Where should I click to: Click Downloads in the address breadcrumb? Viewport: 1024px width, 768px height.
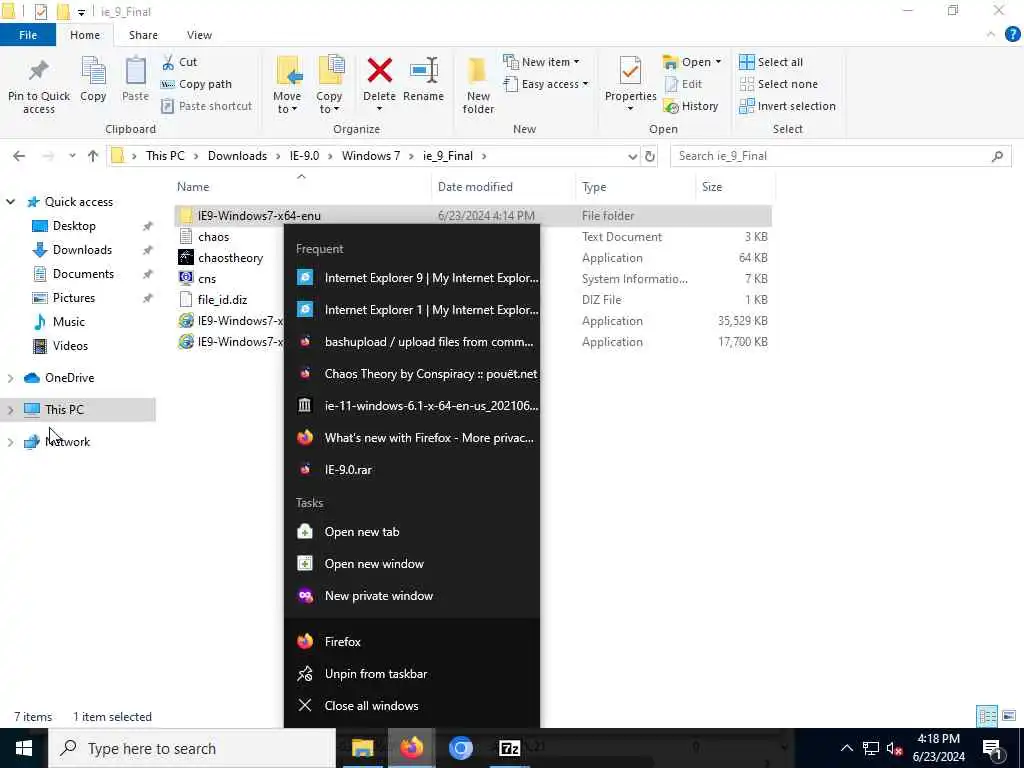coord(237,156)
